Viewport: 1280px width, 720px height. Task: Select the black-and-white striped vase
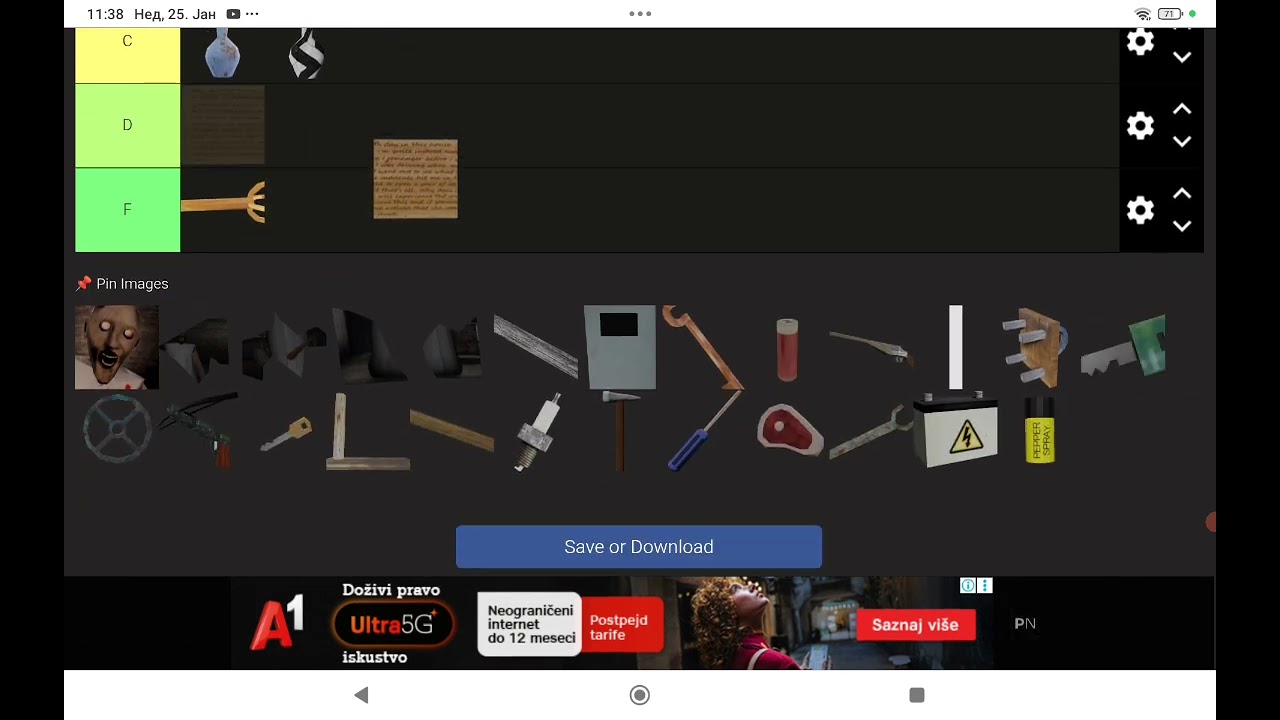coord(306,53)
